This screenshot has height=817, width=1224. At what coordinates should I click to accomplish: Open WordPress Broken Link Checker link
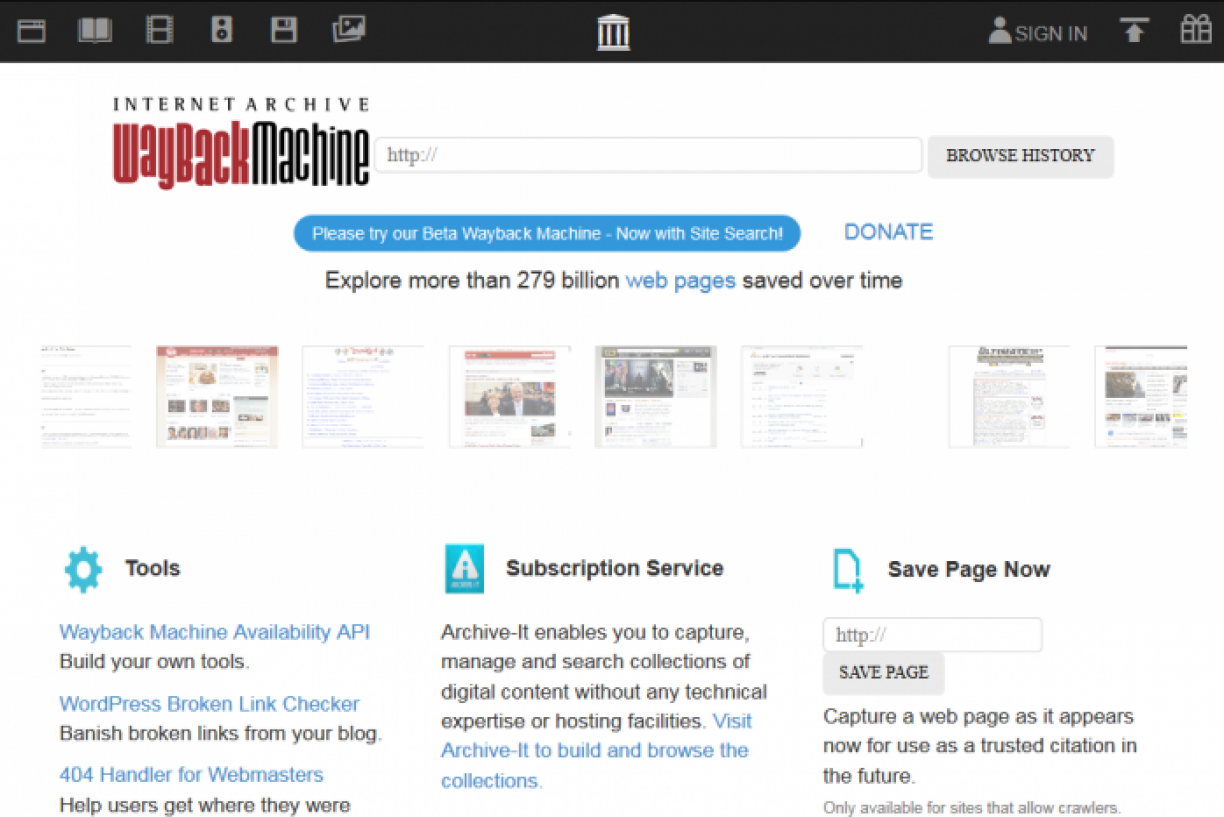[209, 704]
